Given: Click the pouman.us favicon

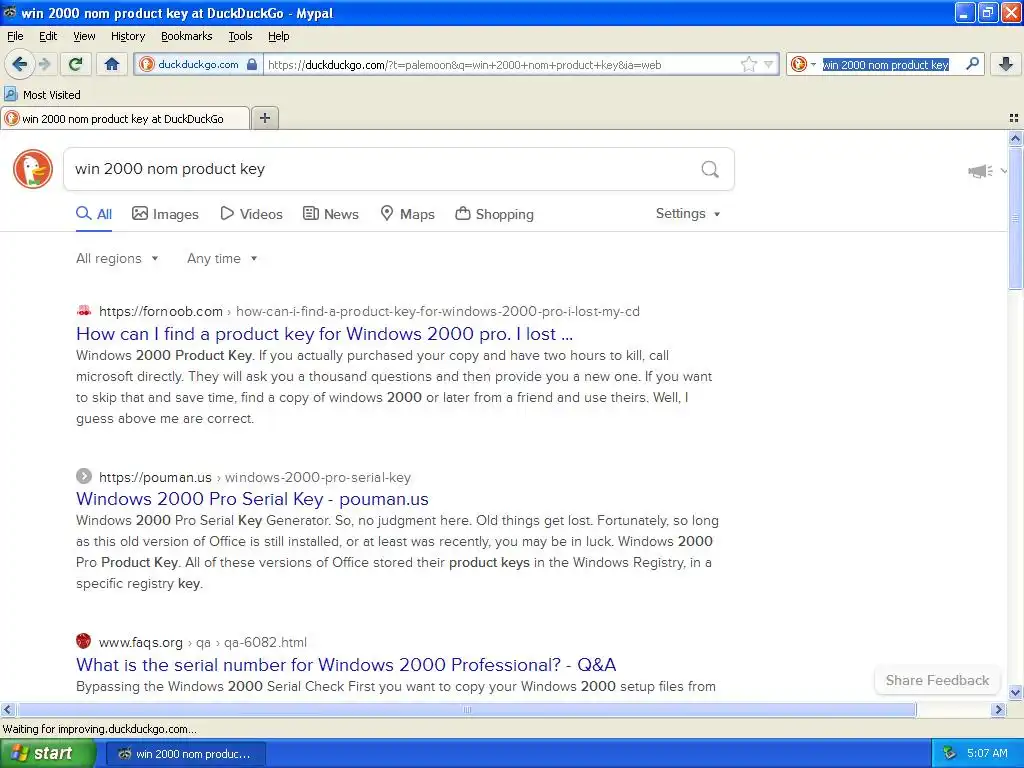Looking at the screenshot, I should click(84, 476).
